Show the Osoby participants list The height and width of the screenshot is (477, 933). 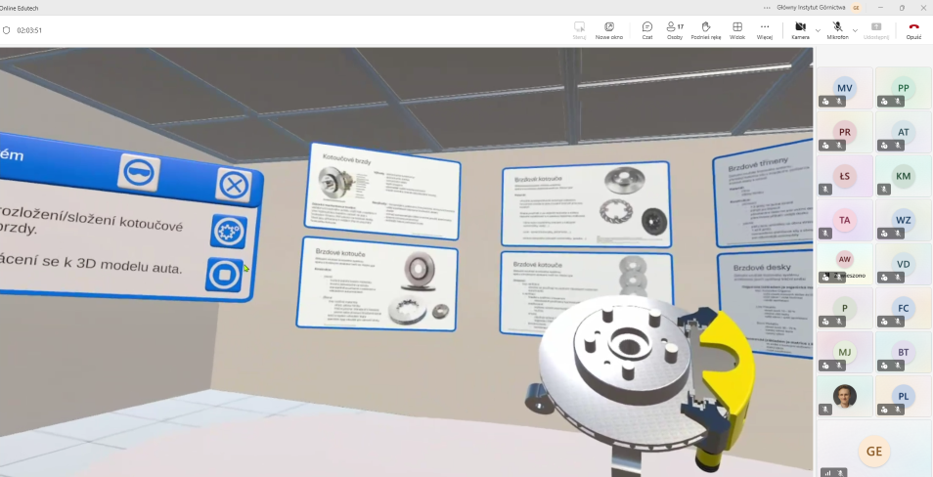(675, 30)
